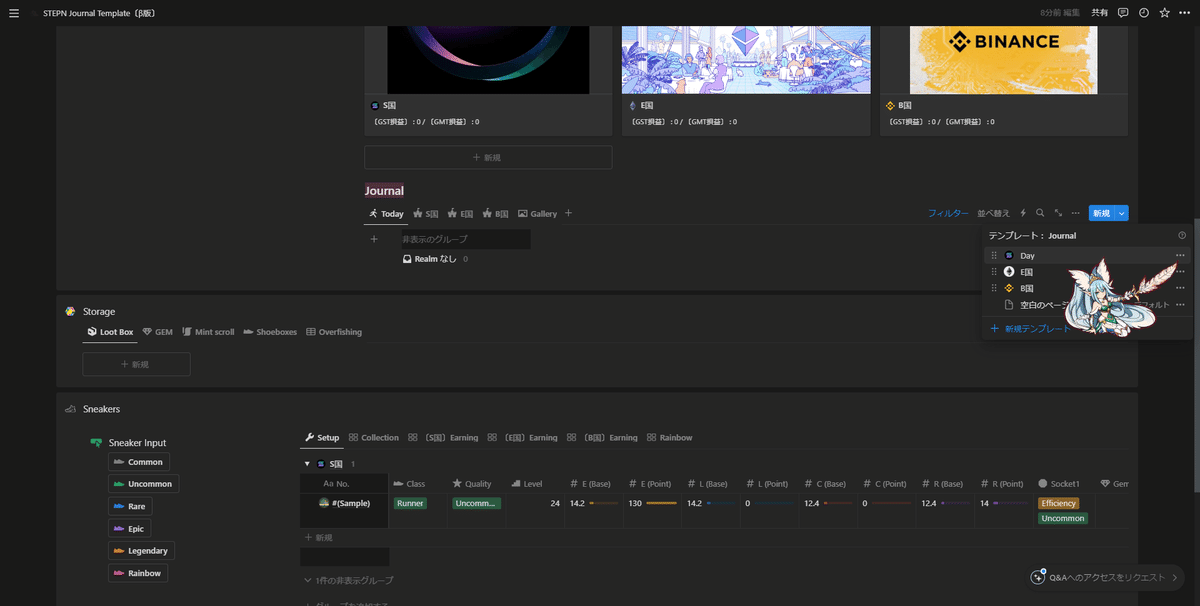Click the Sneaker Input icon
This screenshot has height=606, width=1200.
point(96,442)
